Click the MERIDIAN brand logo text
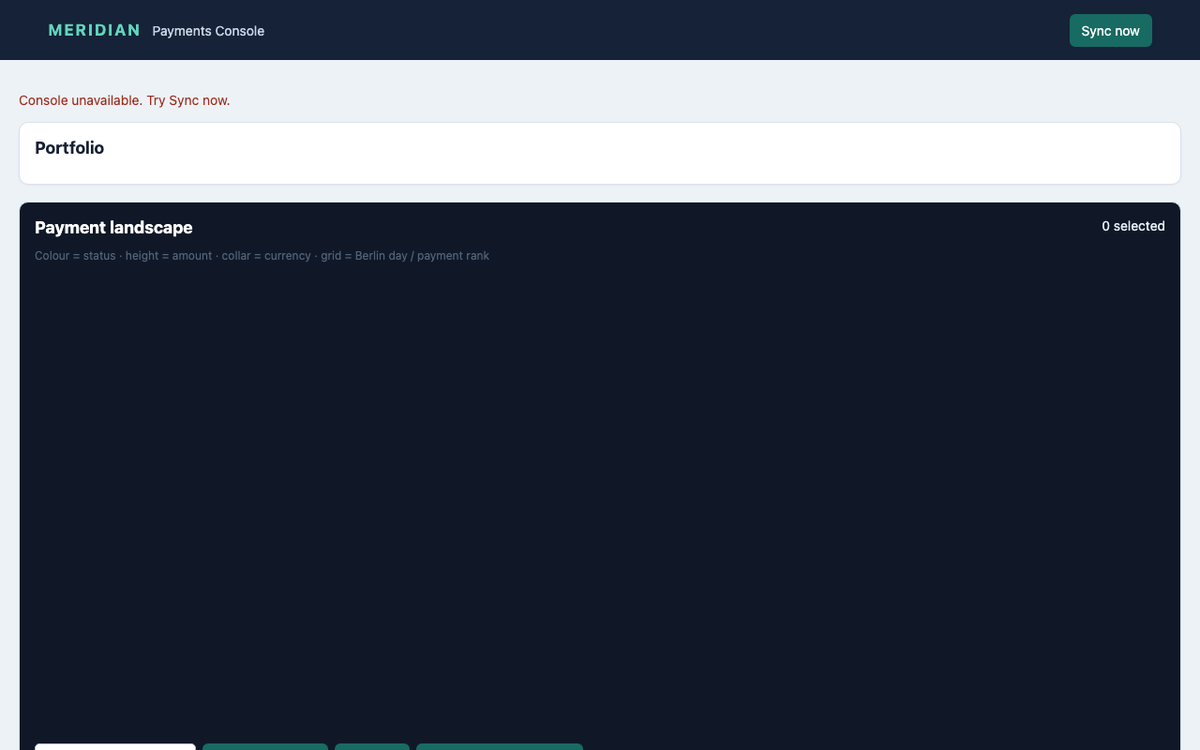 coord(94,30)
